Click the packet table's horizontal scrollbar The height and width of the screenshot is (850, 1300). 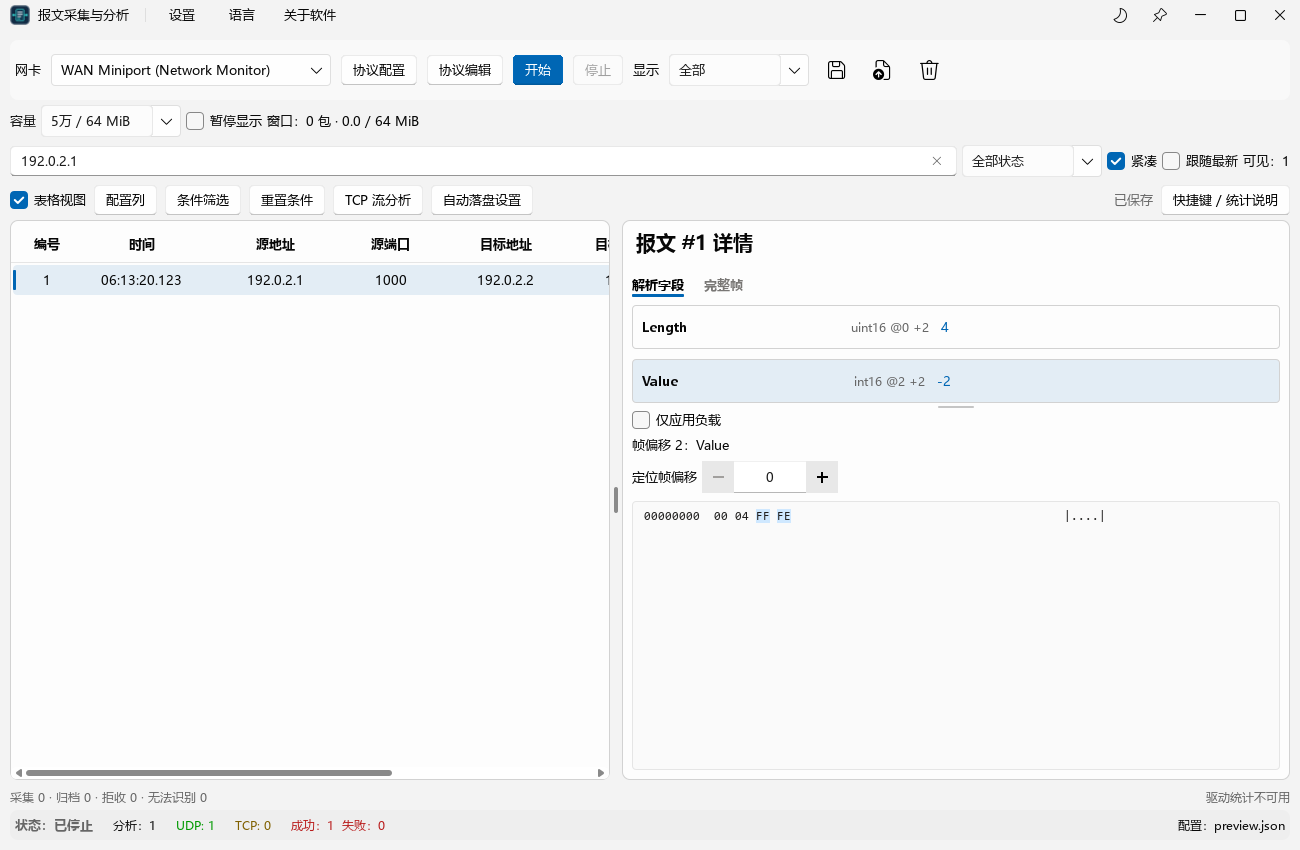209,773
